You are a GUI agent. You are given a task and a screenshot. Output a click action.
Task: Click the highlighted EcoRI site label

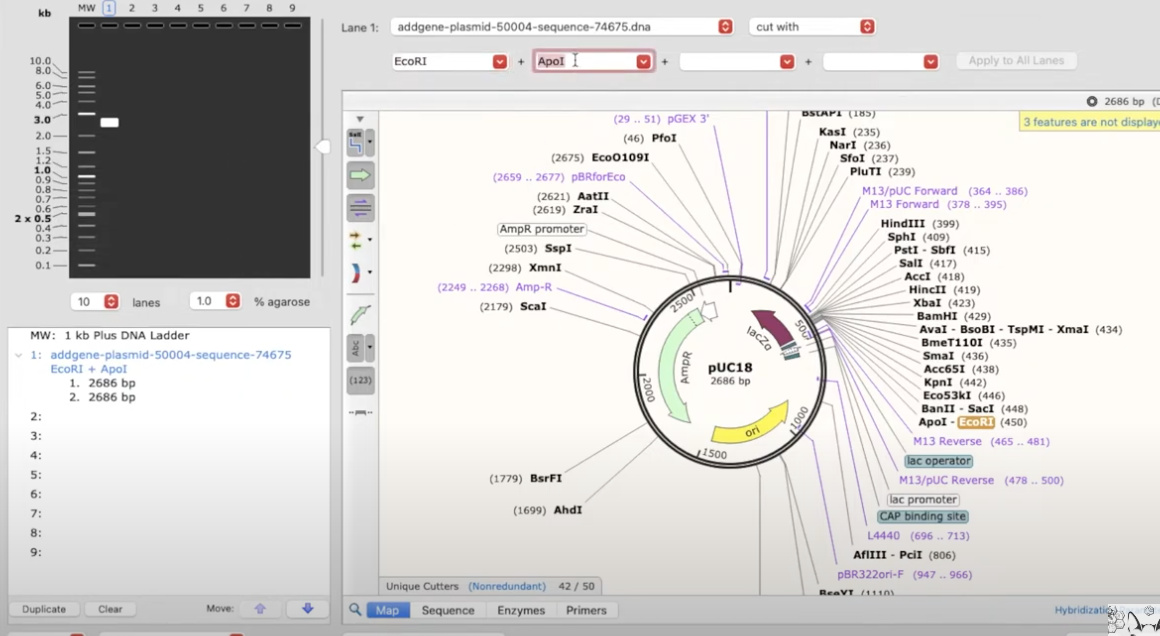pos(976,422)
